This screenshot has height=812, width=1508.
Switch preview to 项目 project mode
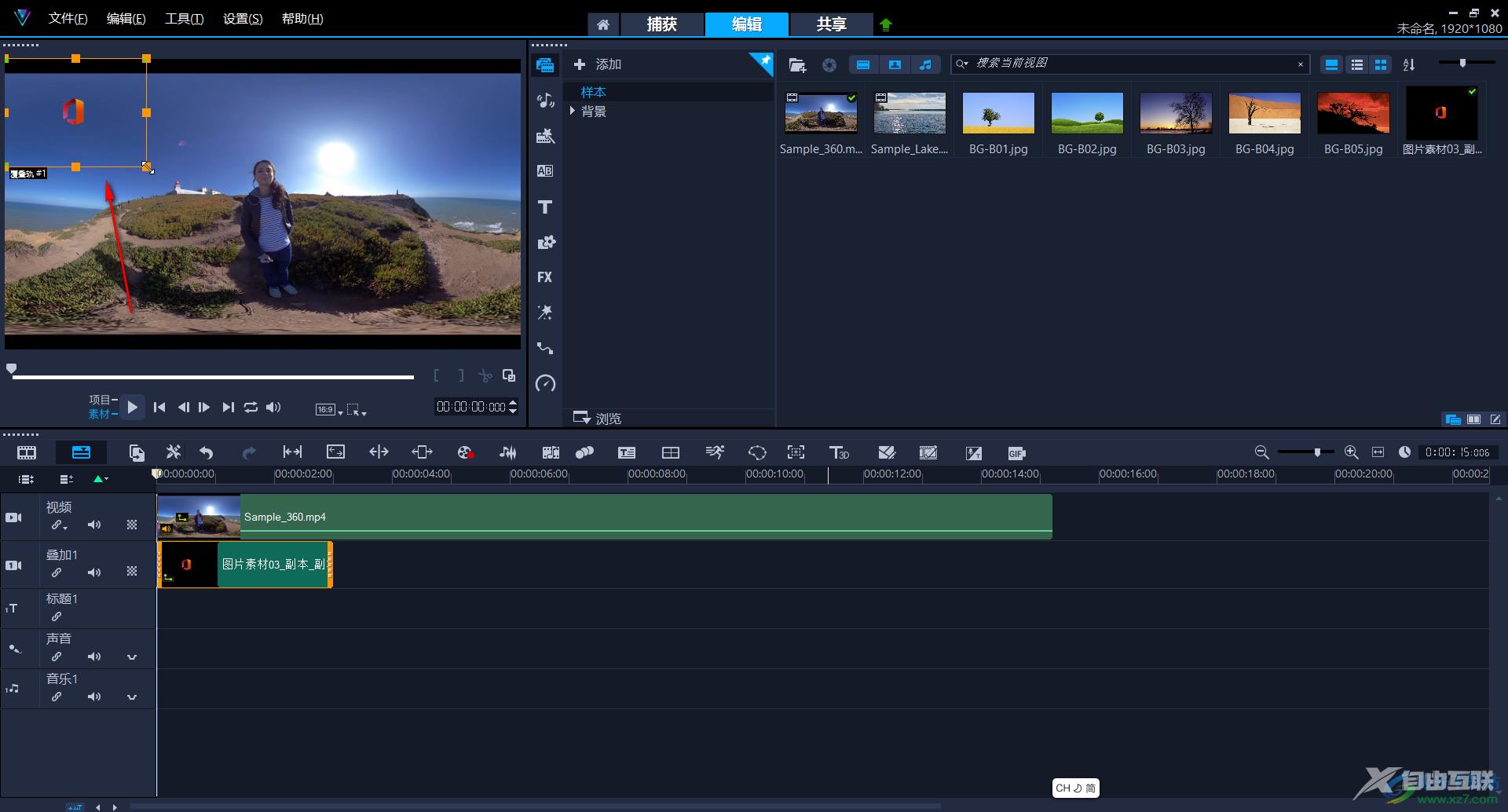coord(100,400)
